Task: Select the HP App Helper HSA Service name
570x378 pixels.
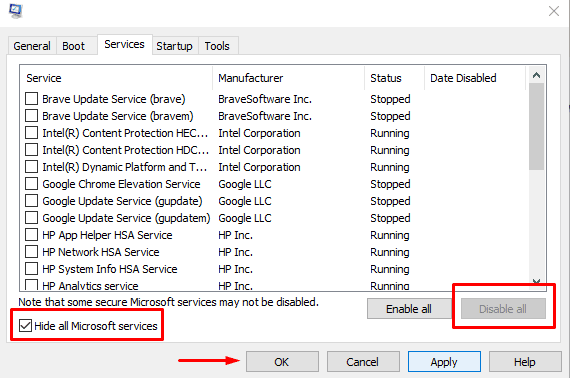Action: coord(107,235)
